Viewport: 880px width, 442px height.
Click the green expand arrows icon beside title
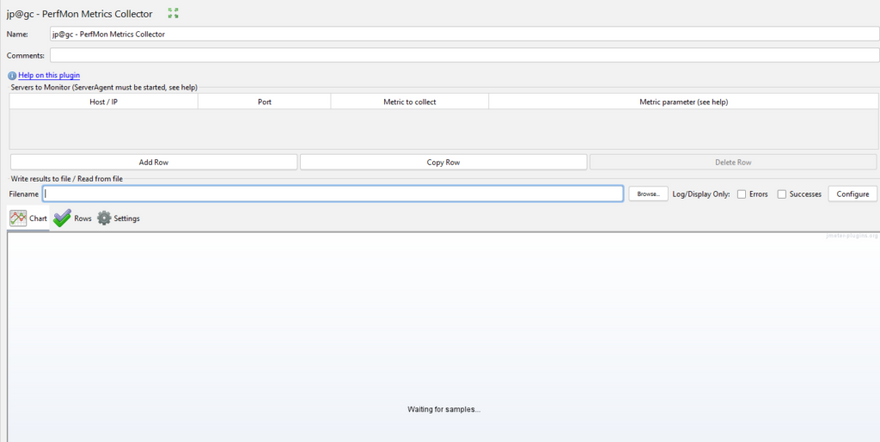coord(173,13)
